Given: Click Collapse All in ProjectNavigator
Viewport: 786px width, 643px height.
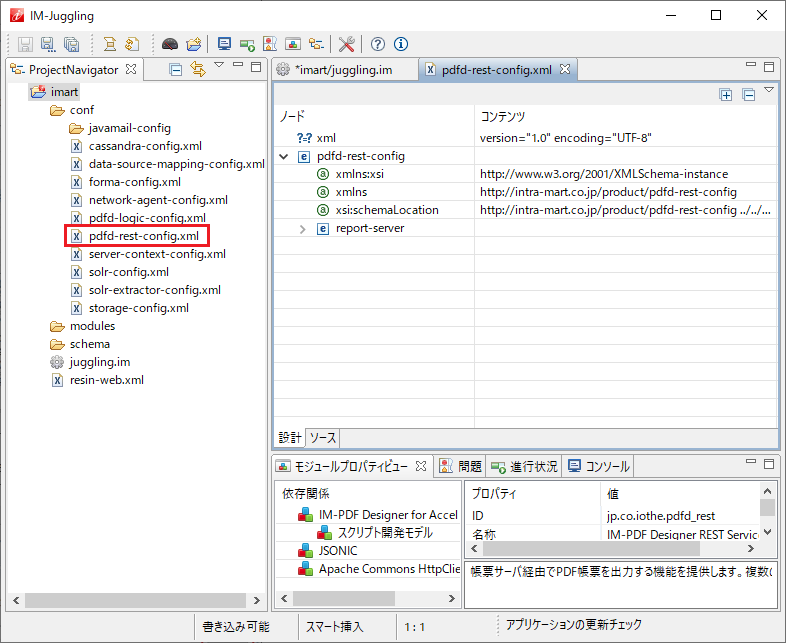Looking at the screenshot, I should [x=175, y=70].
